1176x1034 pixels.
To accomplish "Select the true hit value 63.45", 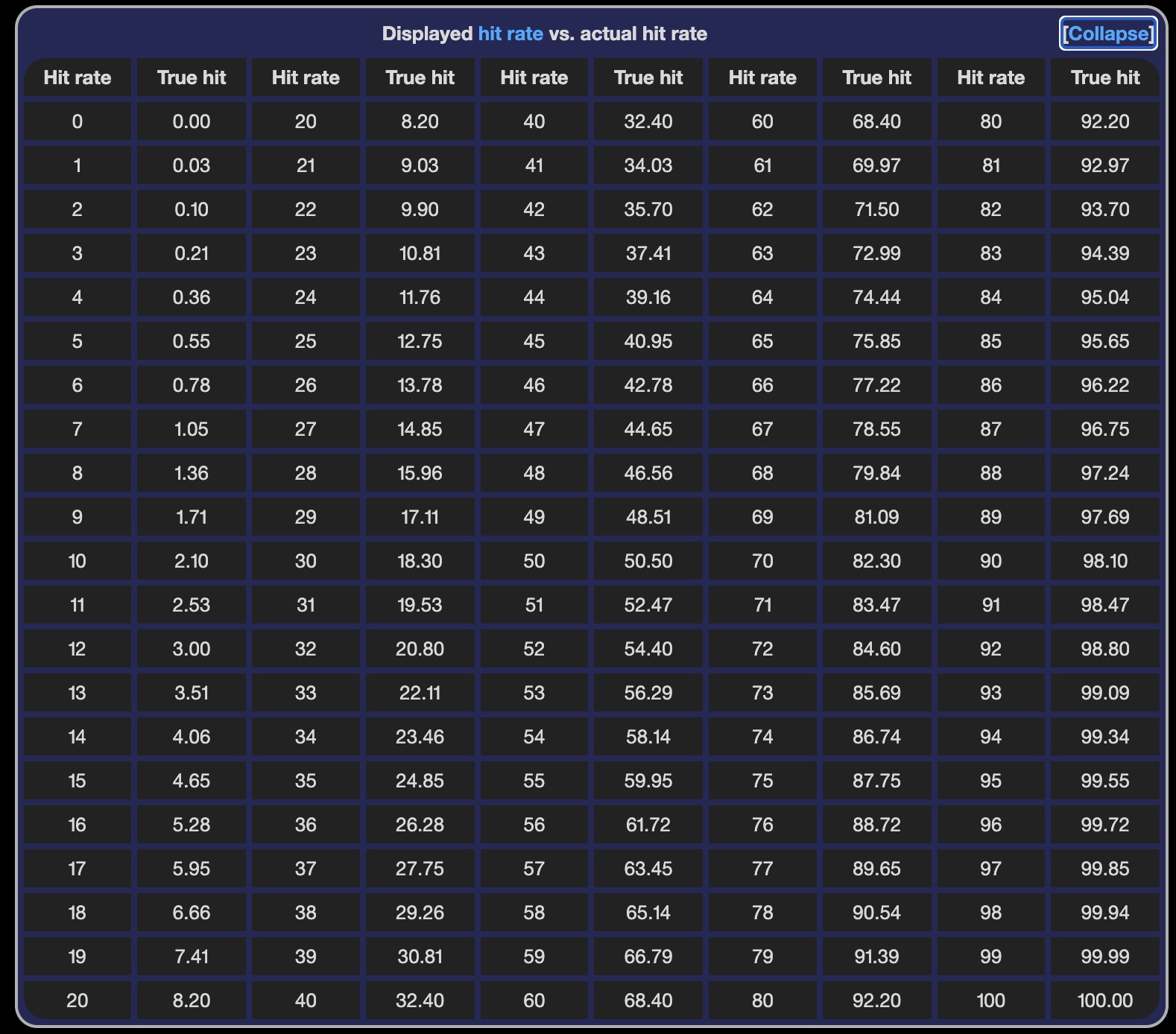I will pos(648,869).
